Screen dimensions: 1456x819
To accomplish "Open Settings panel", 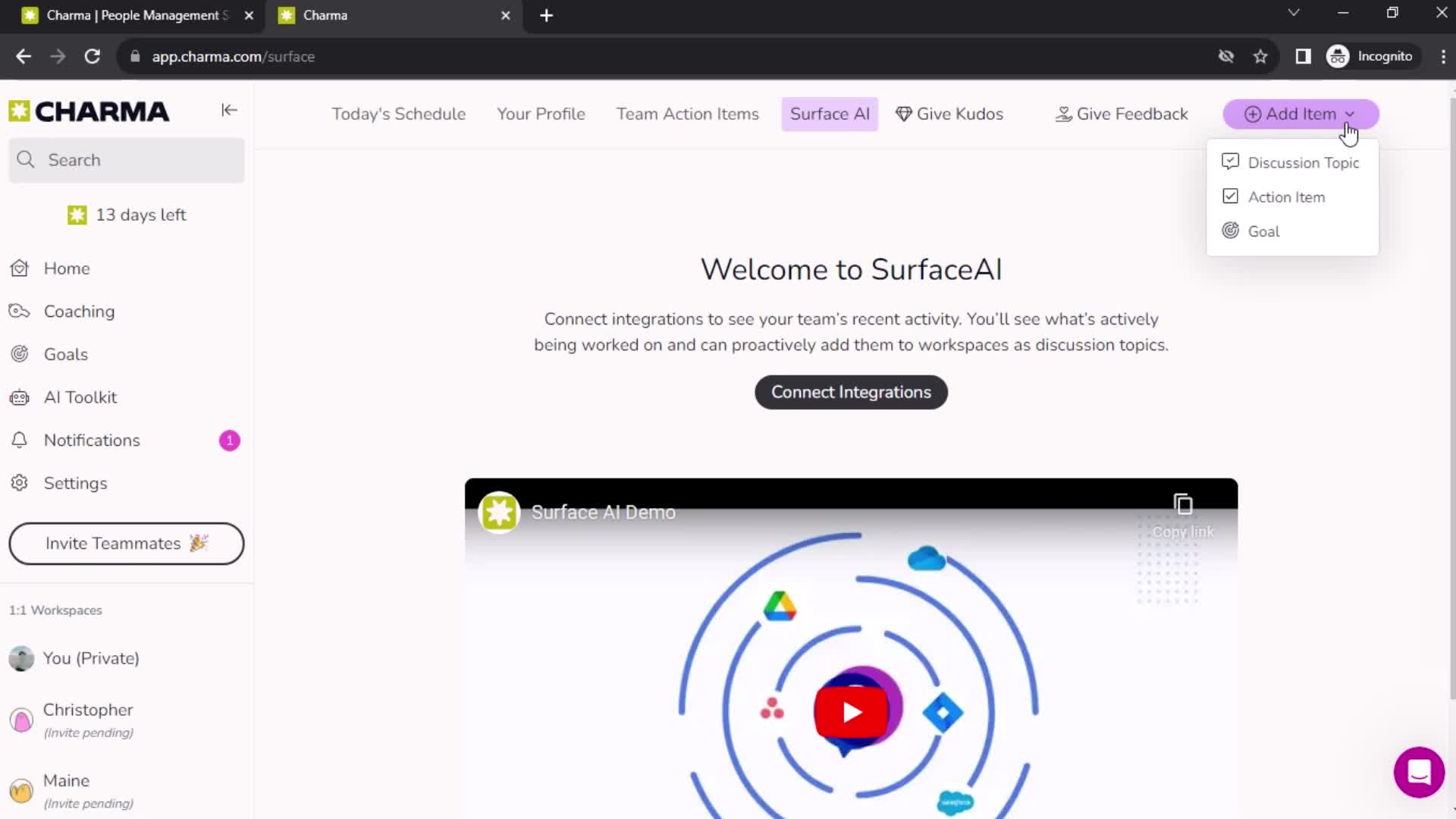I will point(75,482).
